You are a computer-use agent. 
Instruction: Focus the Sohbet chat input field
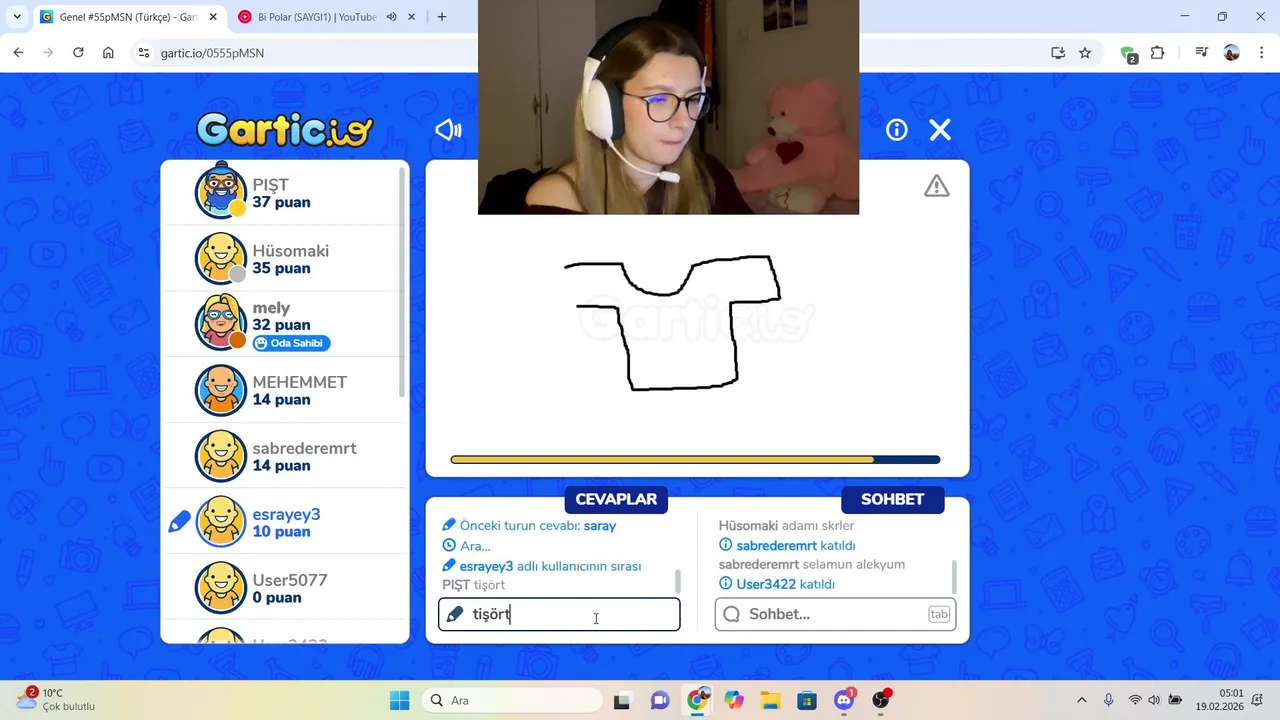click(x=835, y=614)
